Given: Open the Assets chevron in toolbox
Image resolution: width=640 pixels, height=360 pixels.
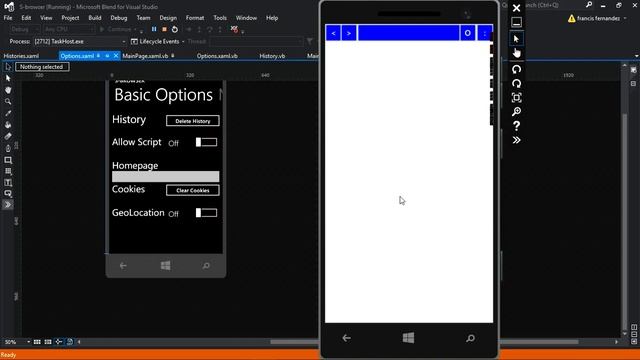Looking at the screenshot, I should point(8,205).
